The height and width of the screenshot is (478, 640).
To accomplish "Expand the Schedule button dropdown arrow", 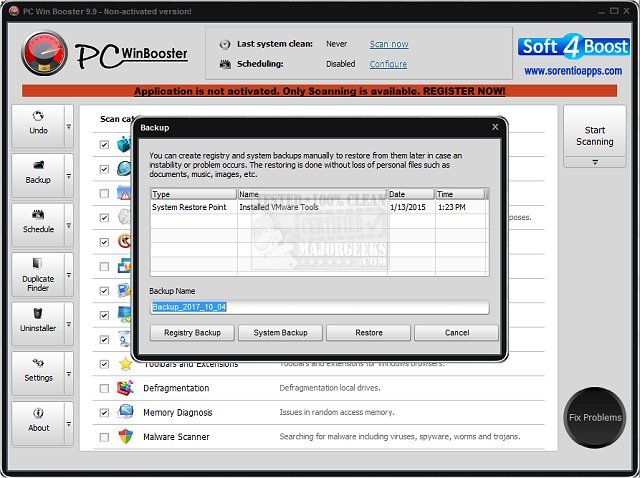I will pos(69,225).
